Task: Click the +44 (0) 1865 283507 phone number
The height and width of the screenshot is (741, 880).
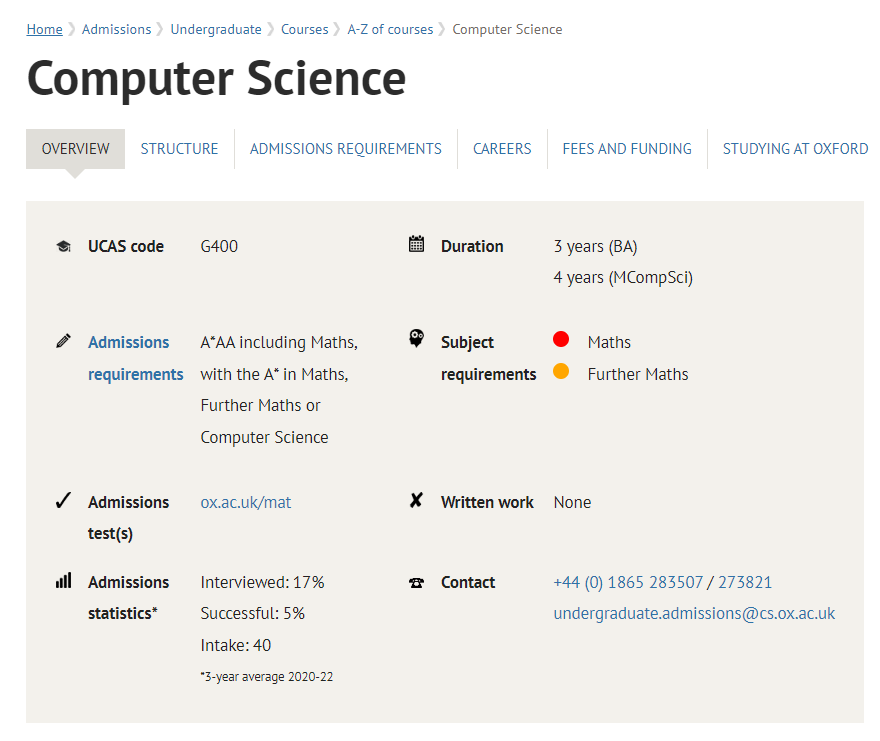Action: (628, 582)
